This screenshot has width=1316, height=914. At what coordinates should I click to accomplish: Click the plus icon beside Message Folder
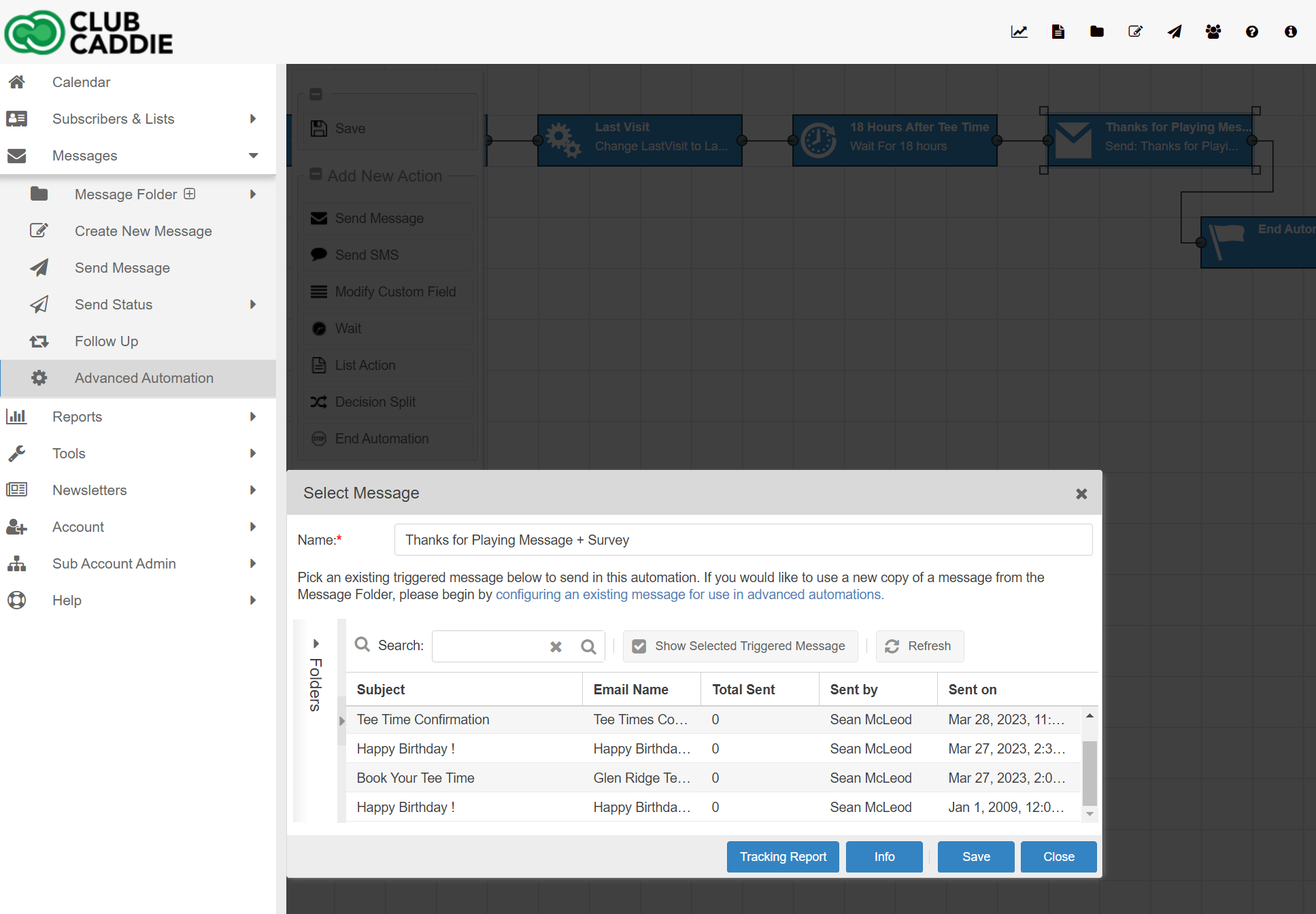click(190, 194)
